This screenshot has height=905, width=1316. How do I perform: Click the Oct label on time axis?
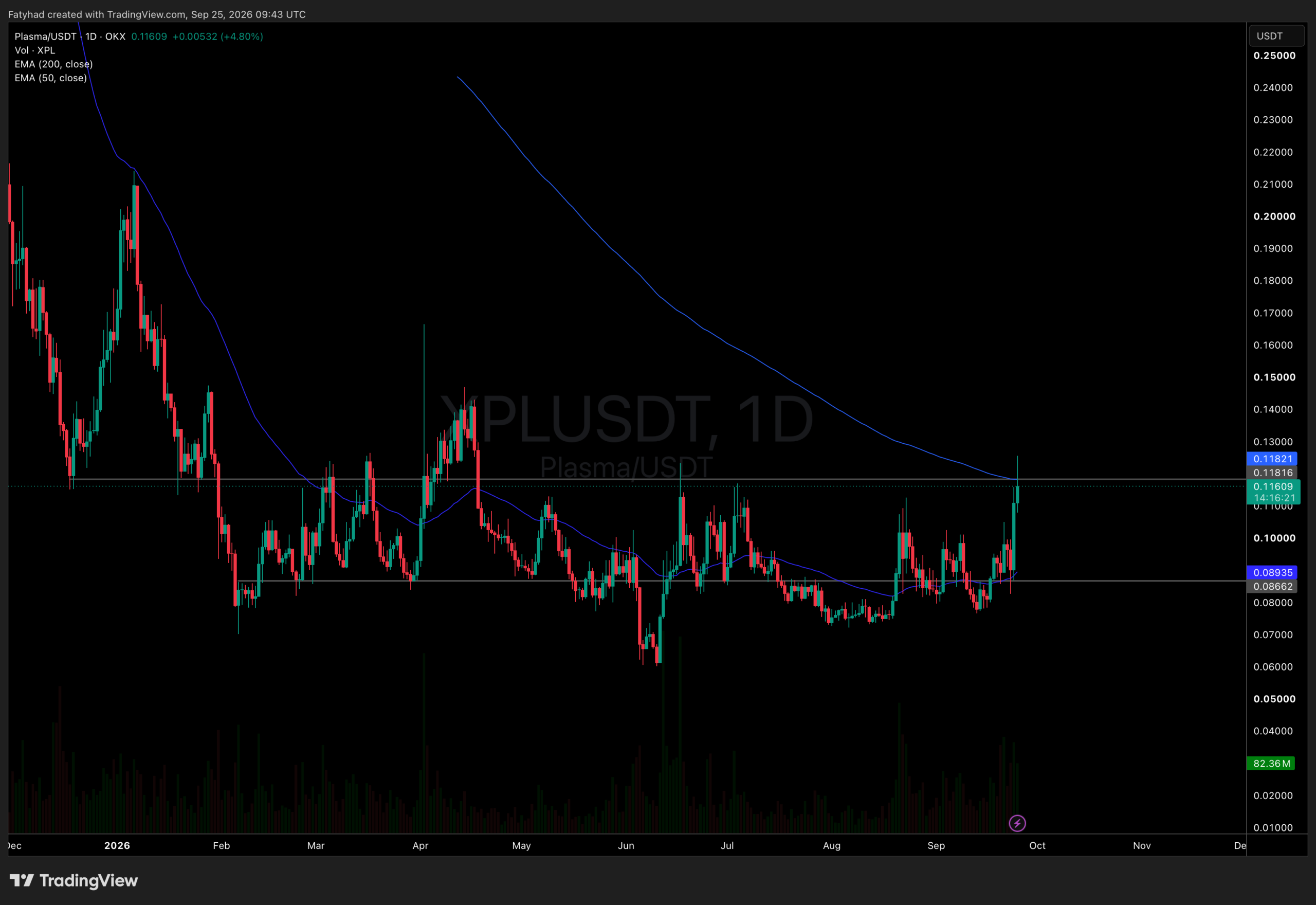tap(1037, 845)
